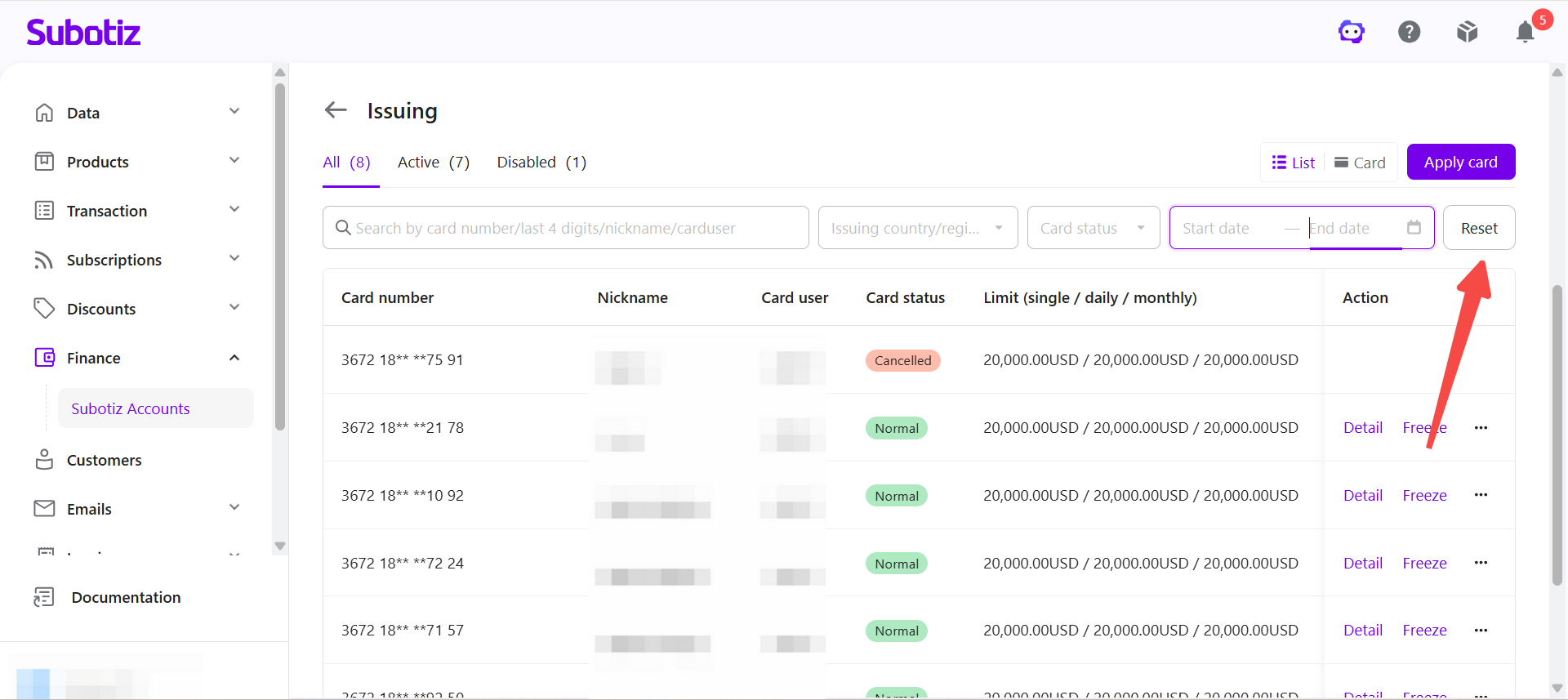1568x700 pixels.
Task: Select the All (8) tab
Action: pos(347,163)
